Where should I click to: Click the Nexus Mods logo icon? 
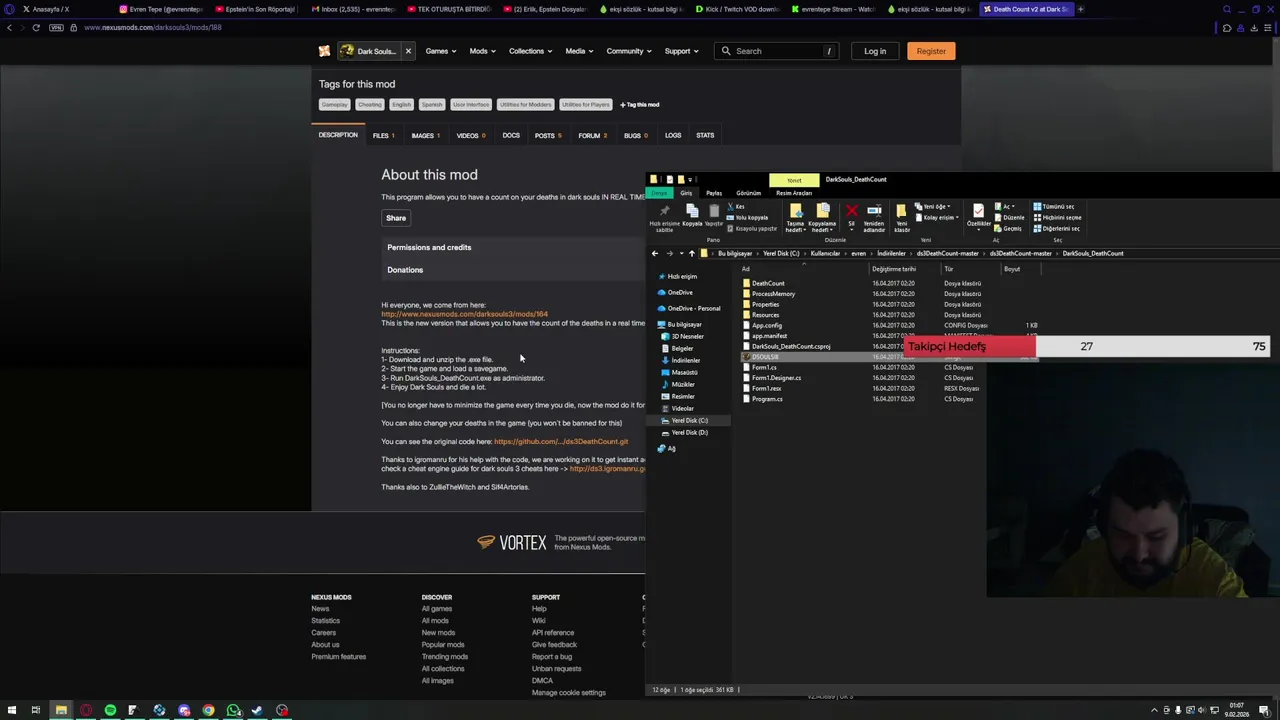pyautogui.click(x=324, y=51)
